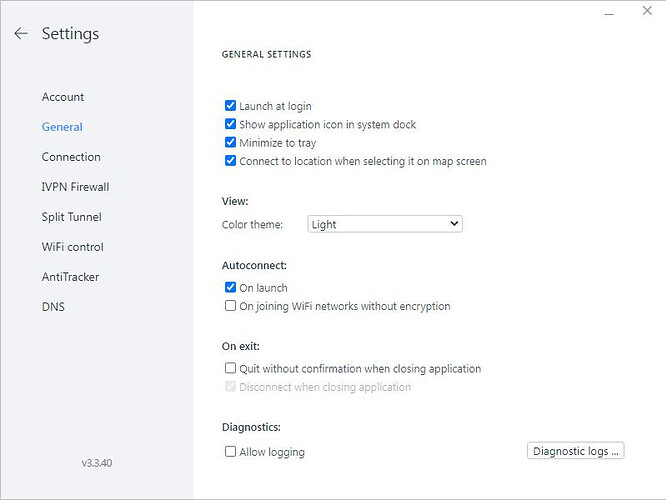Switch to IVPN Firewall settings

coord(75,187)
